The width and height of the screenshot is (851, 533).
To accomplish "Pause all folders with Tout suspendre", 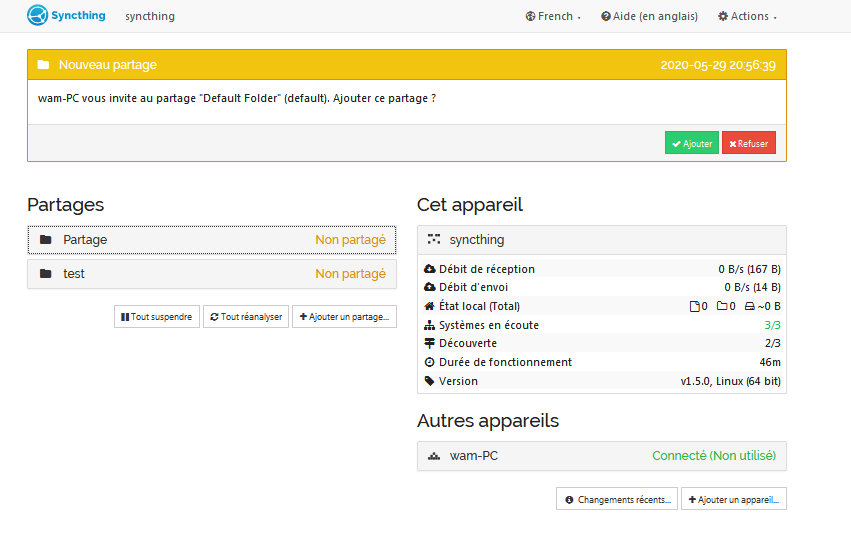I will coord(157,317).
